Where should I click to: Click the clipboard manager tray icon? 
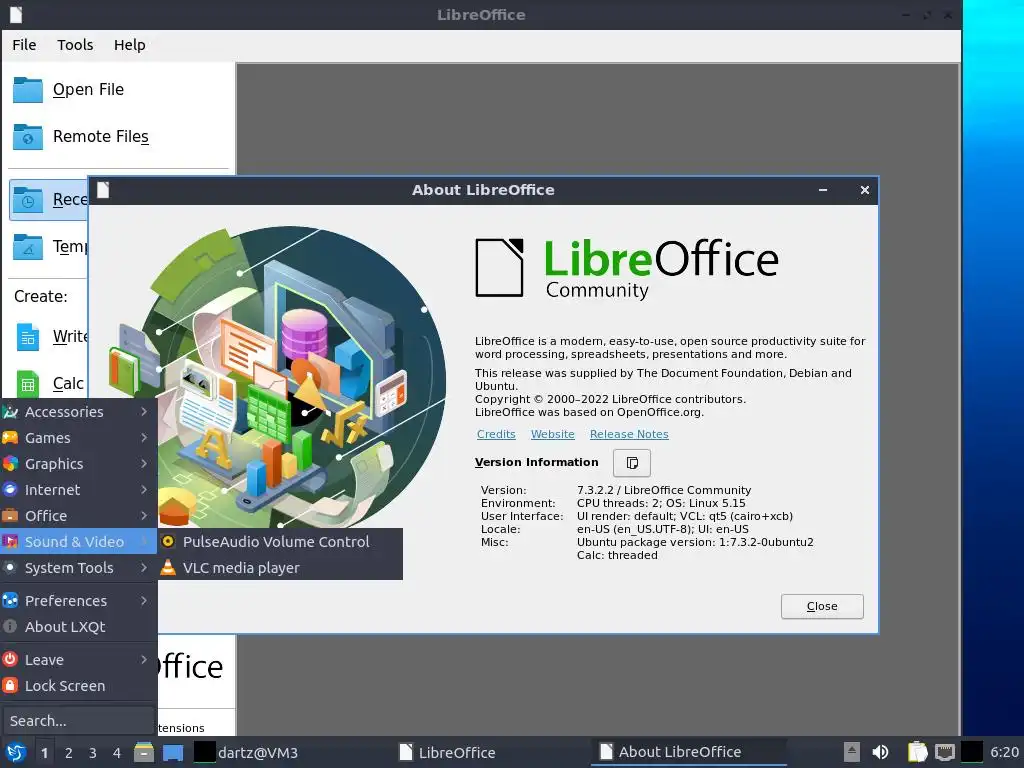(917, 752)
